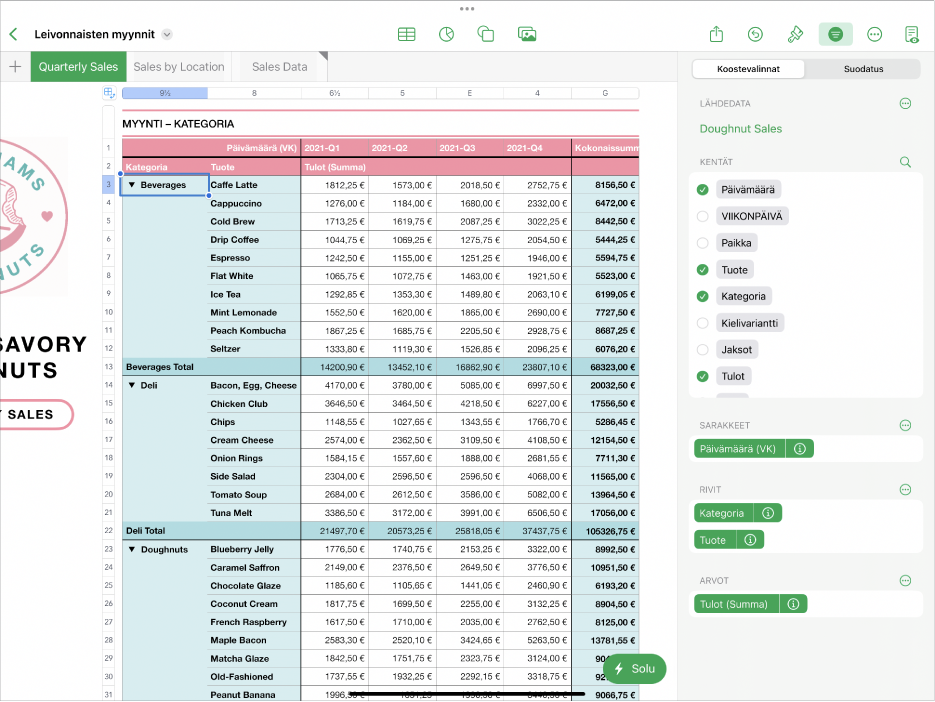The image size is (935, 702).
Task: Uncheck the Tuote field
Action: tap(702, 270)
